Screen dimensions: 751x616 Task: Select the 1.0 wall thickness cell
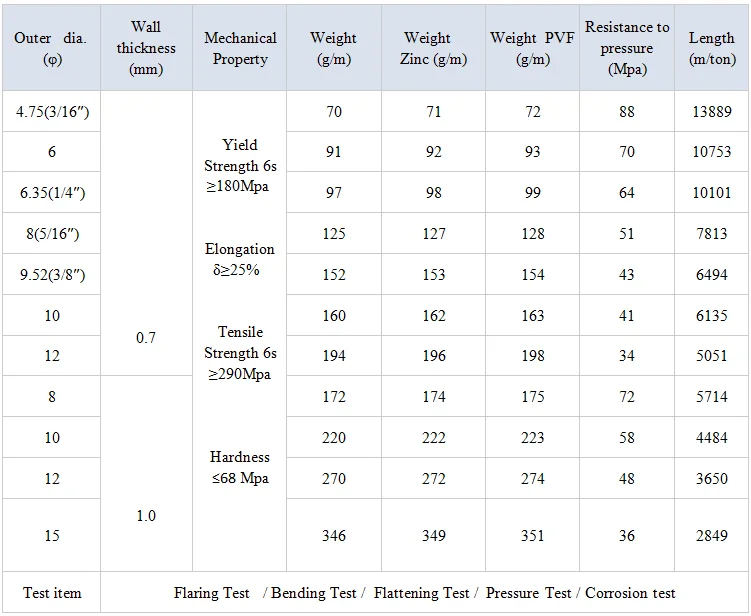click(x=146, y=516)
